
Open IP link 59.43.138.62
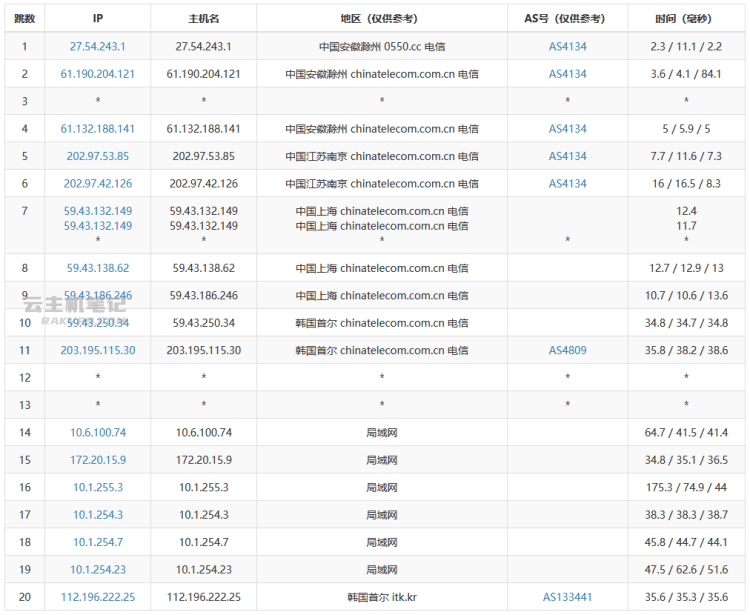(98, 268)
